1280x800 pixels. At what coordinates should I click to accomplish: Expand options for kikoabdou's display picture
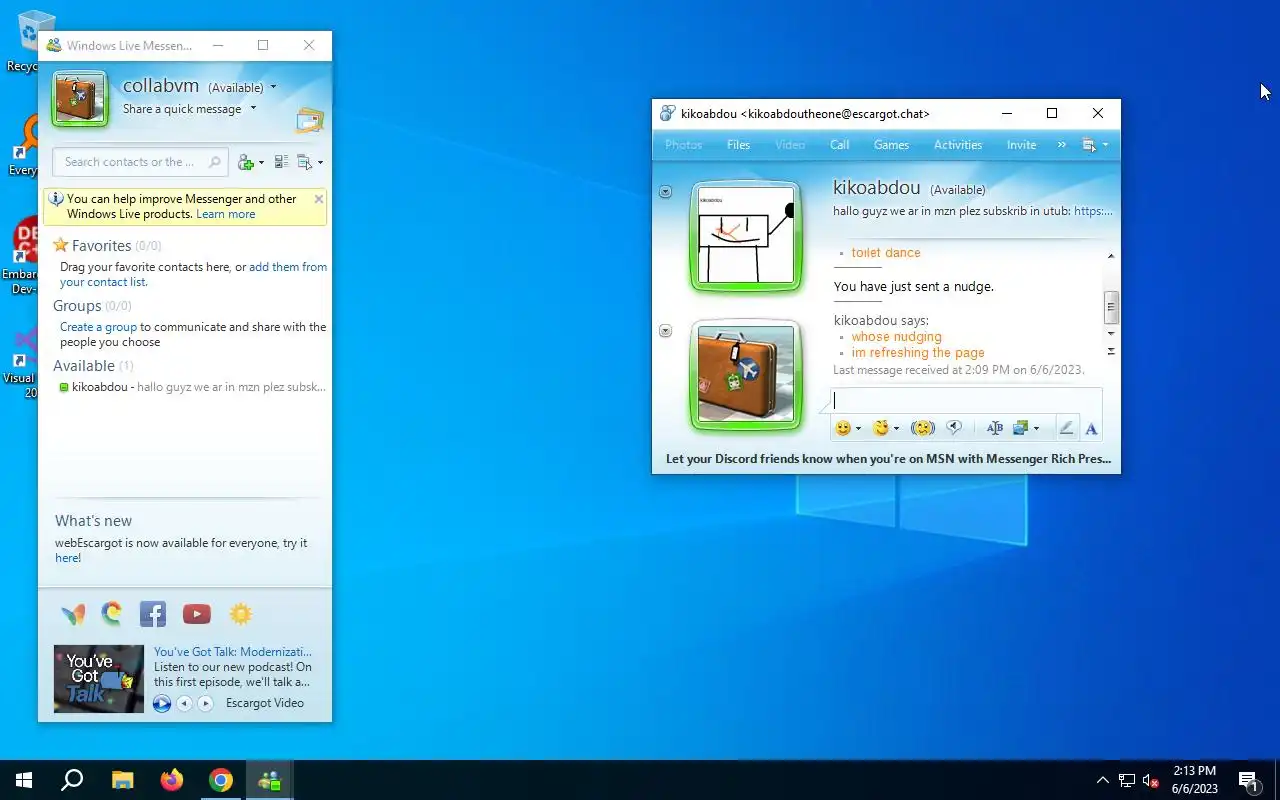click(665, 191)
